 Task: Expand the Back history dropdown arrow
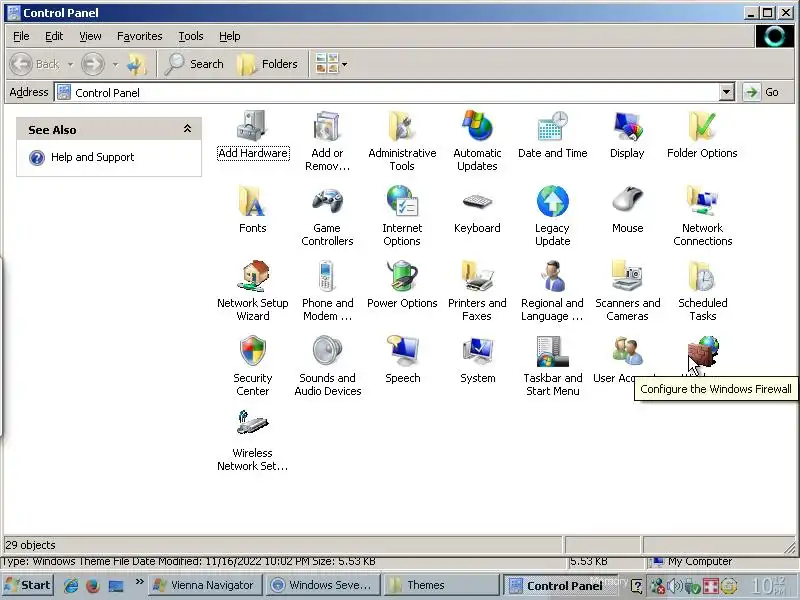coord(70,64)
